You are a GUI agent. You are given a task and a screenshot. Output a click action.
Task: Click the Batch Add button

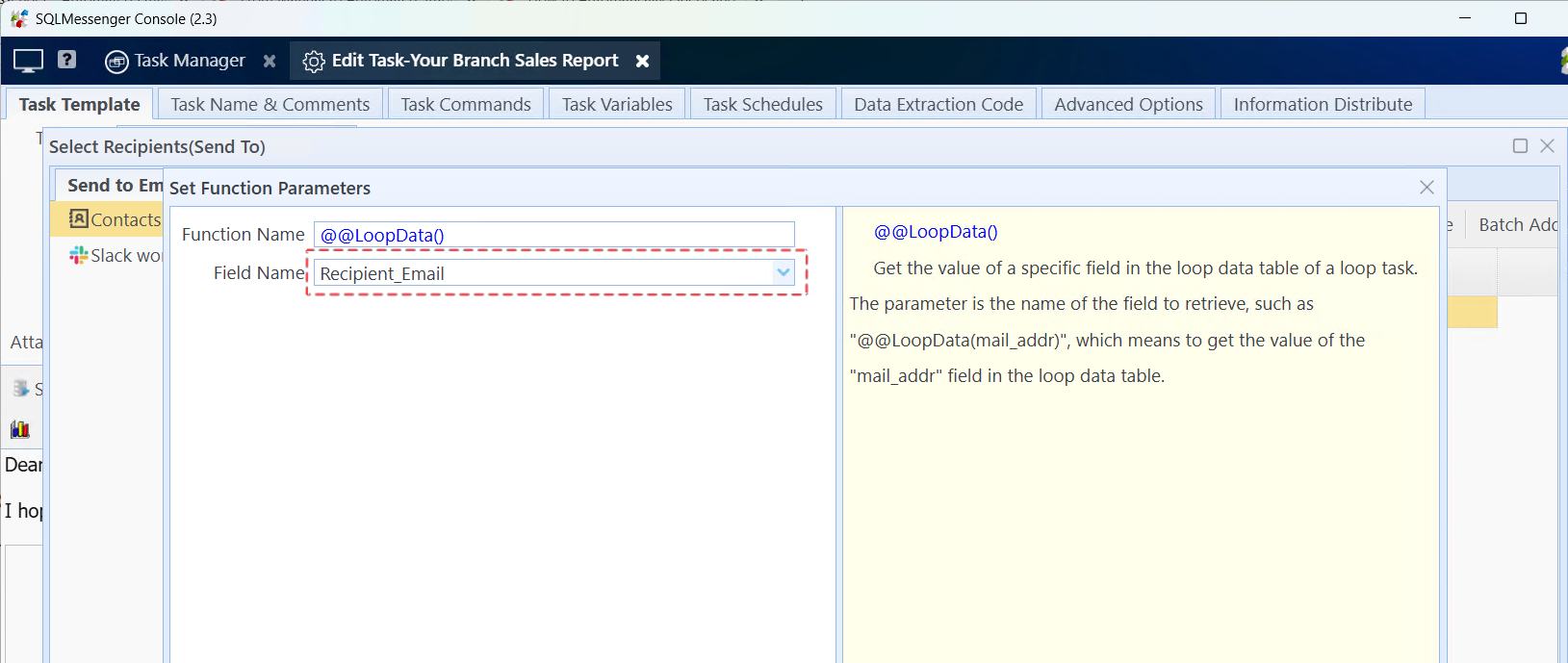(x=1517, y=224)
